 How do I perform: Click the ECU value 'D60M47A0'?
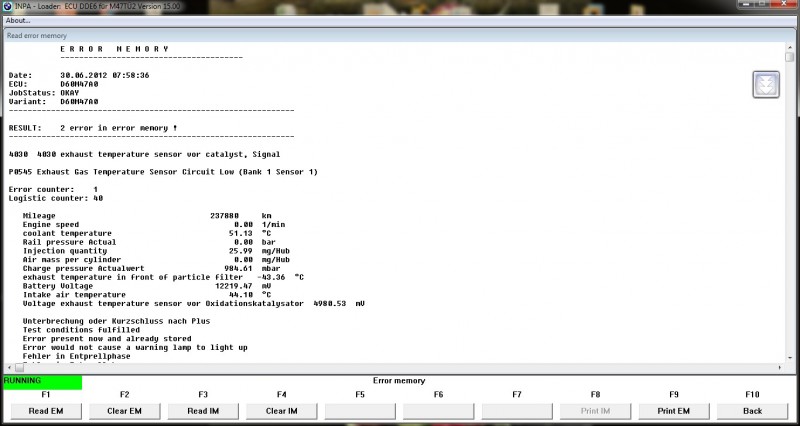[79, 84]
